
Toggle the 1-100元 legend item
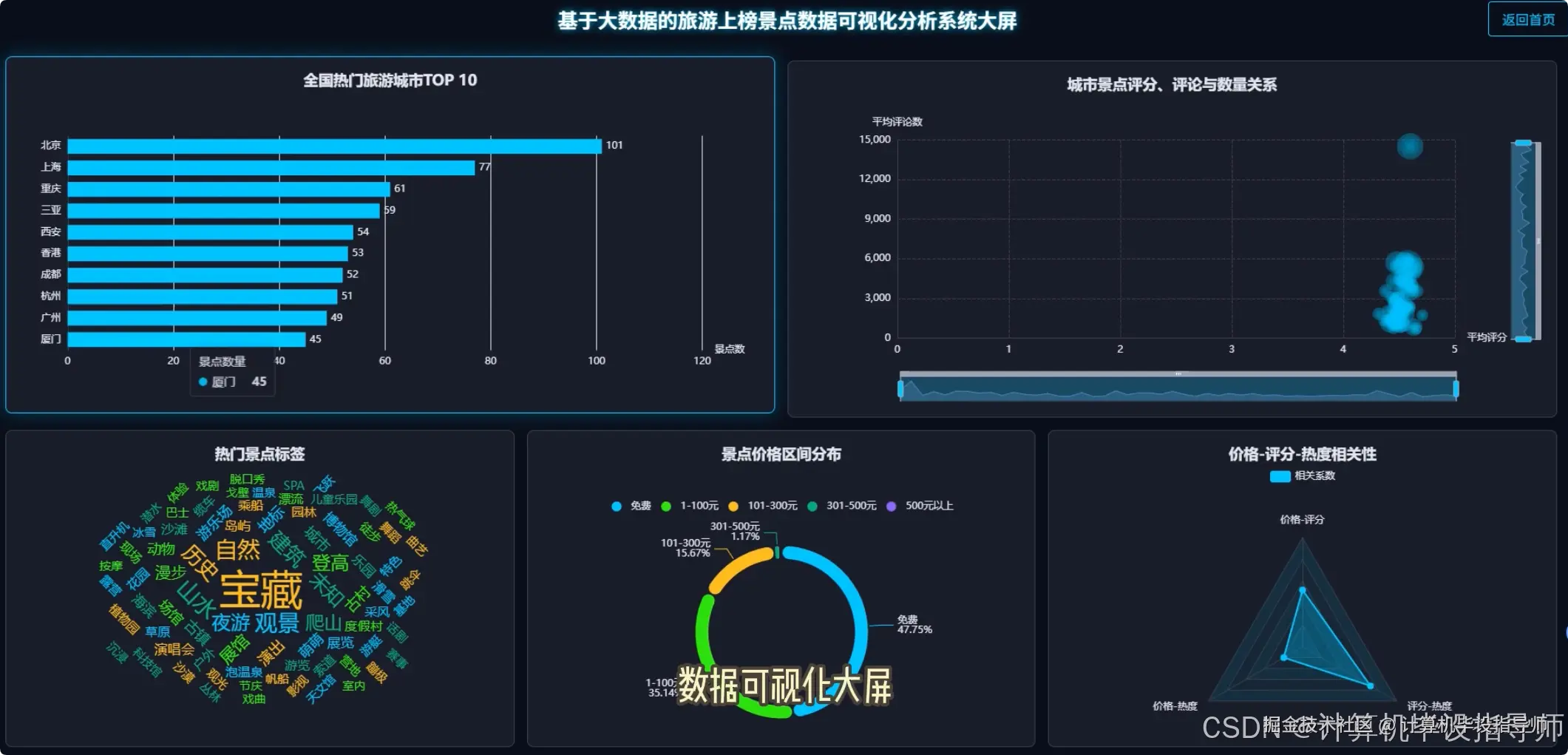(x=689, y=506)
